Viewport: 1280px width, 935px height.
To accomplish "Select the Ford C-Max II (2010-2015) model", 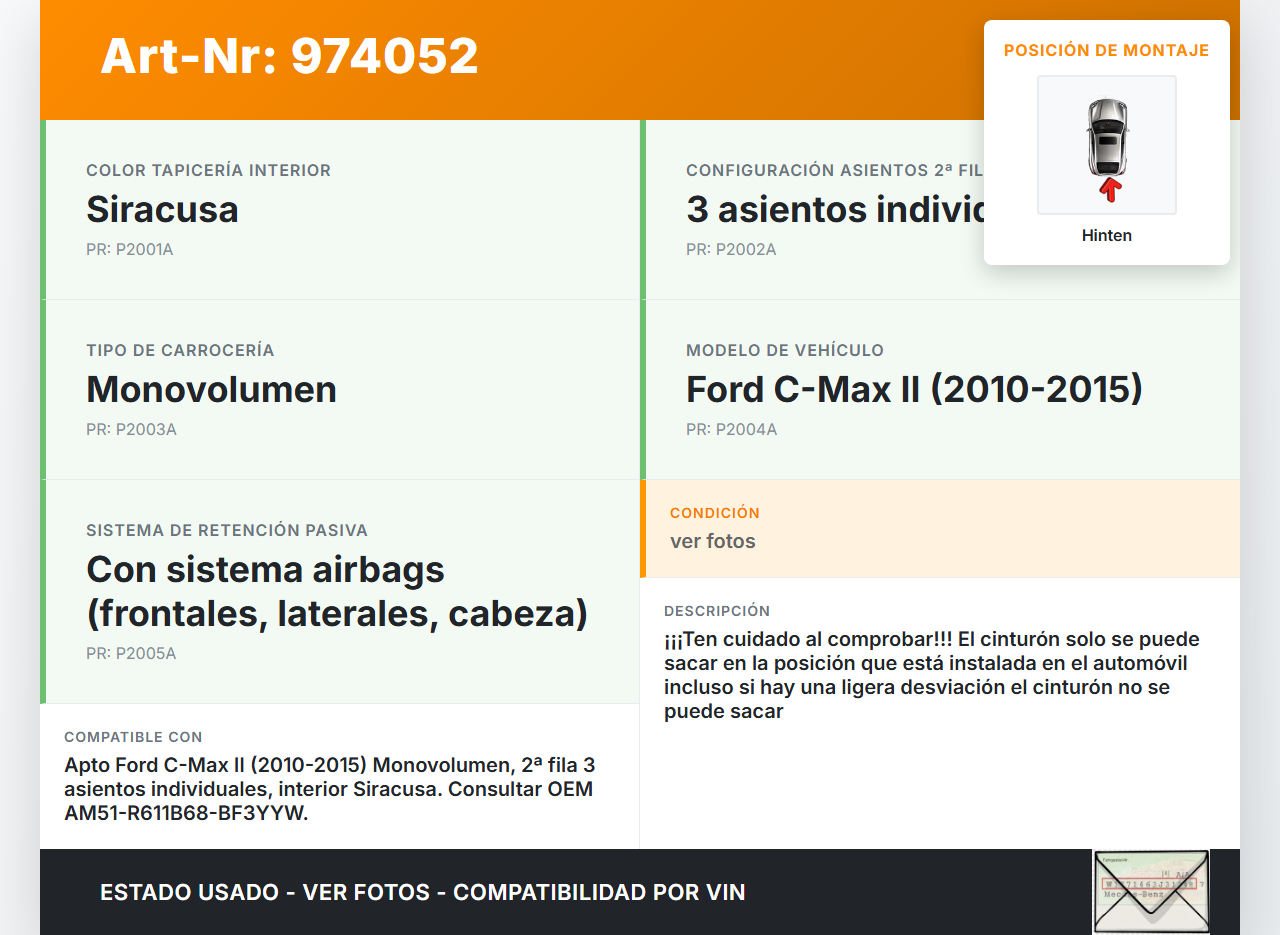I will pos(913,389).
